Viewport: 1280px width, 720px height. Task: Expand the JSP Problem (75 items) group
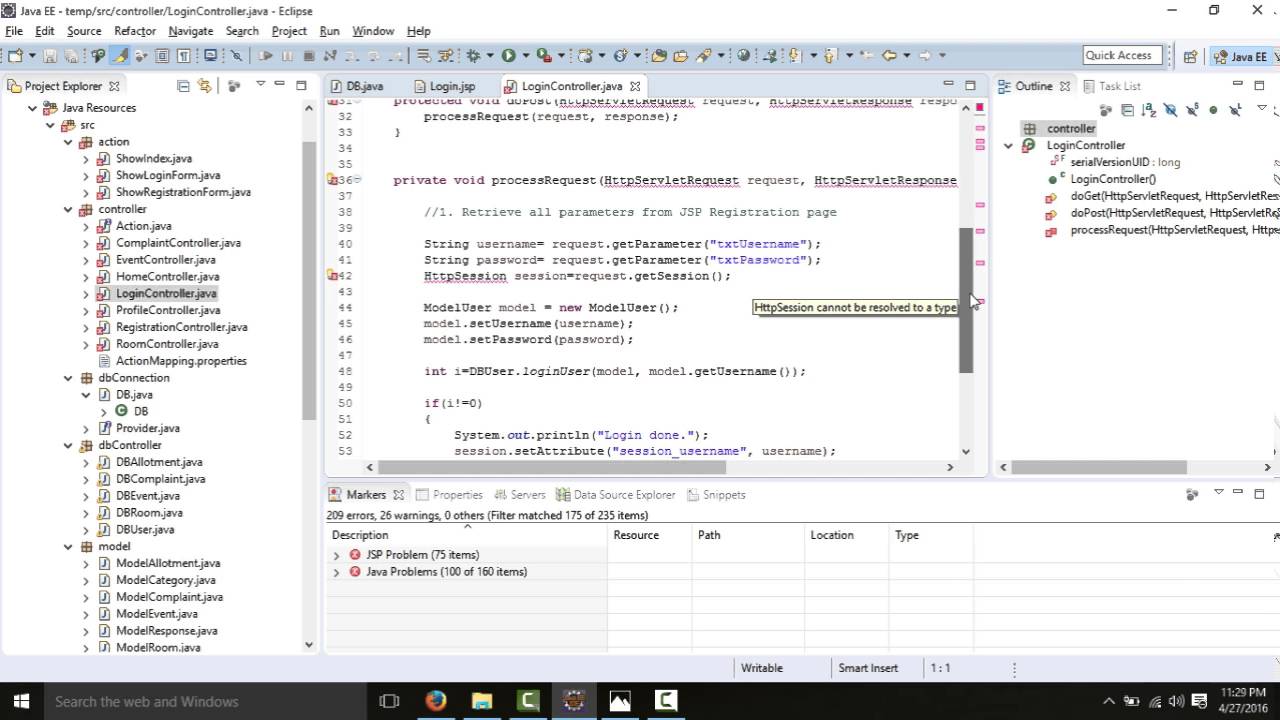pyautogui.click(x=336, y=555)
